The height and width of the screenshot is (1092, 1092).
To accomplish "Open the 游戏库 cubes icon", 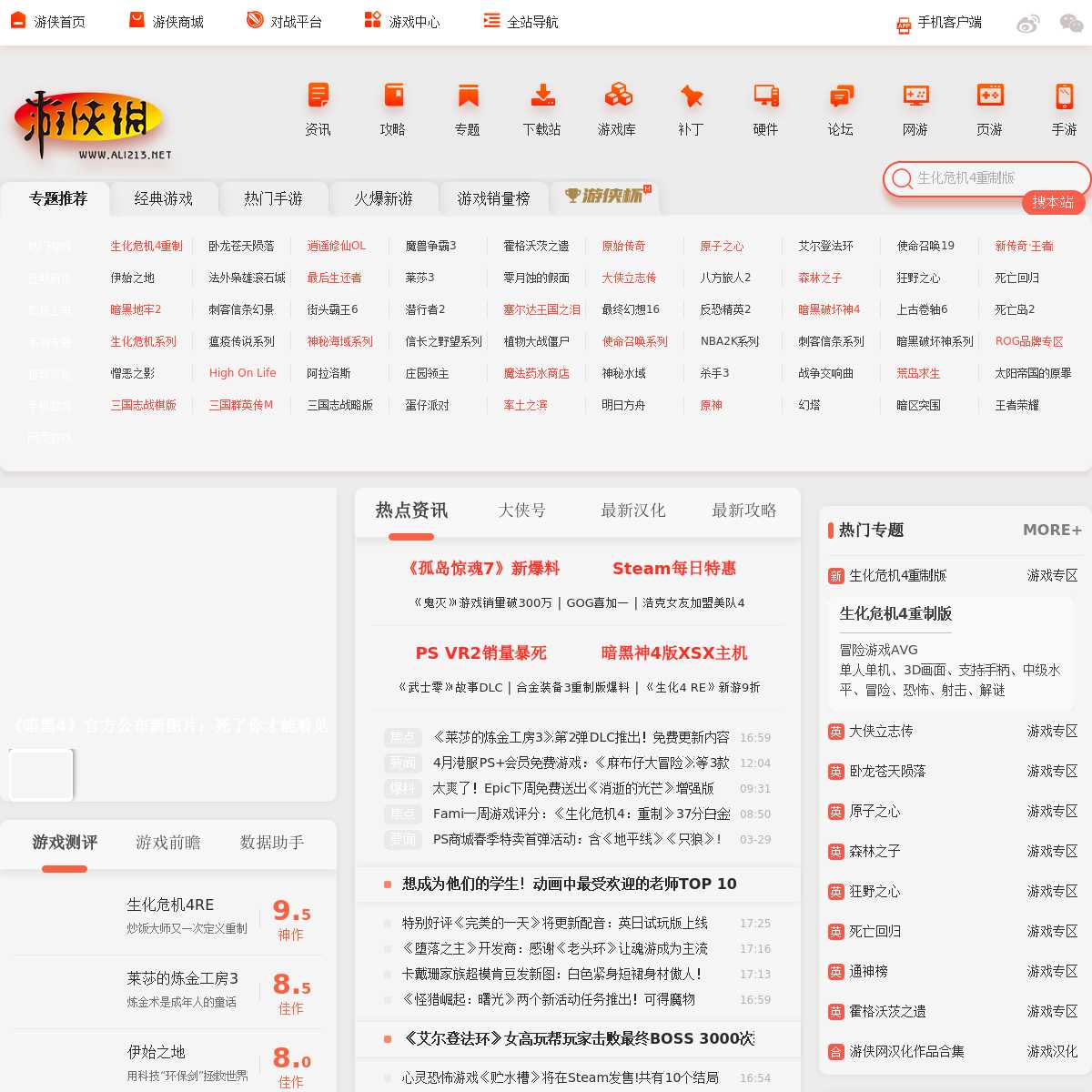I will click(x=617, y=96).
